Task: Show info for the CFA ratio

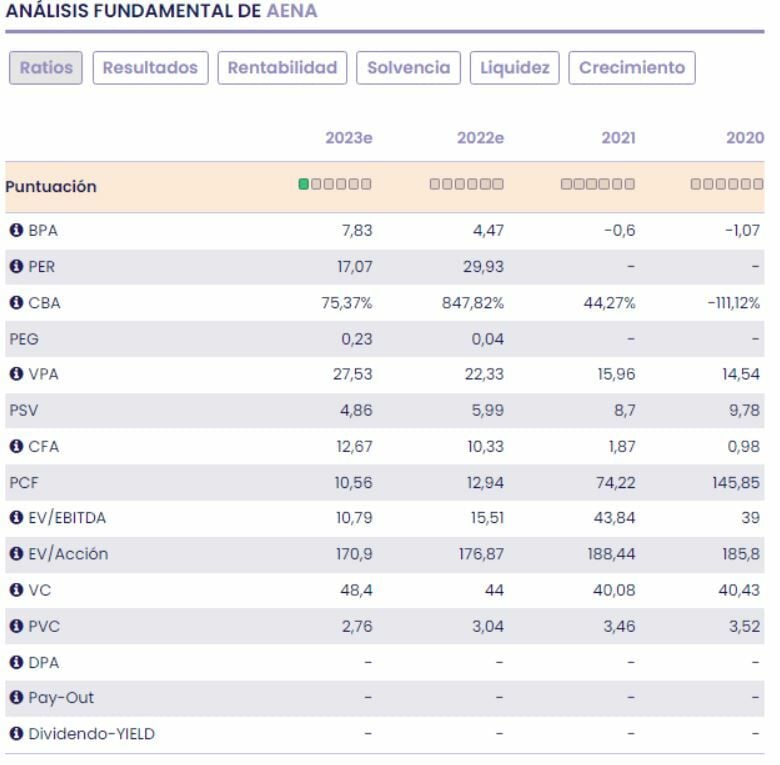Action: pos(16,446)
